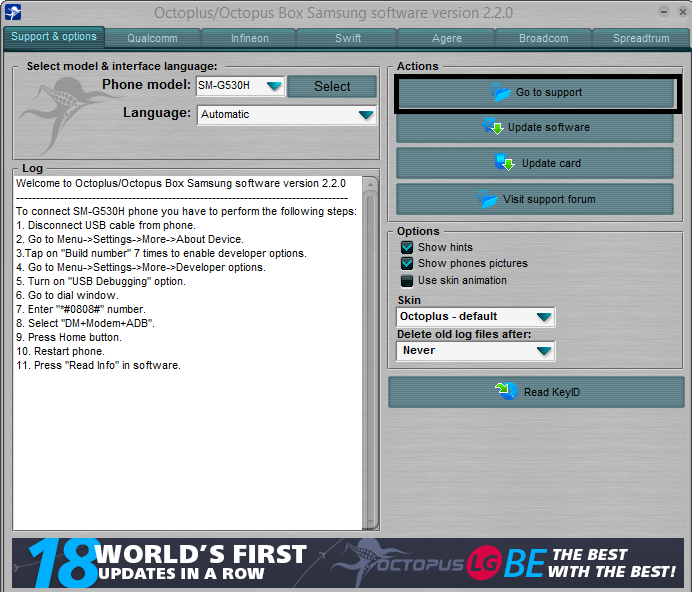The width and height of the screenshot is (692, 592).
Task: Click log line 'Restart phone.'
Action: pos(60,351)
